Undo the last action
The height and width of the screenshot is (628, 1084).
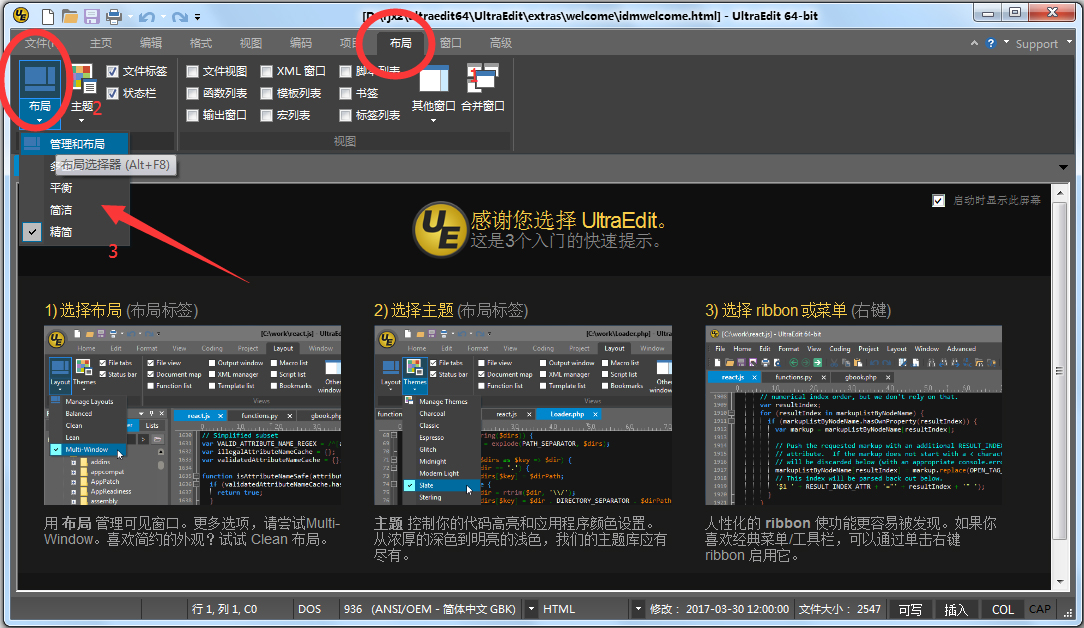146,16
